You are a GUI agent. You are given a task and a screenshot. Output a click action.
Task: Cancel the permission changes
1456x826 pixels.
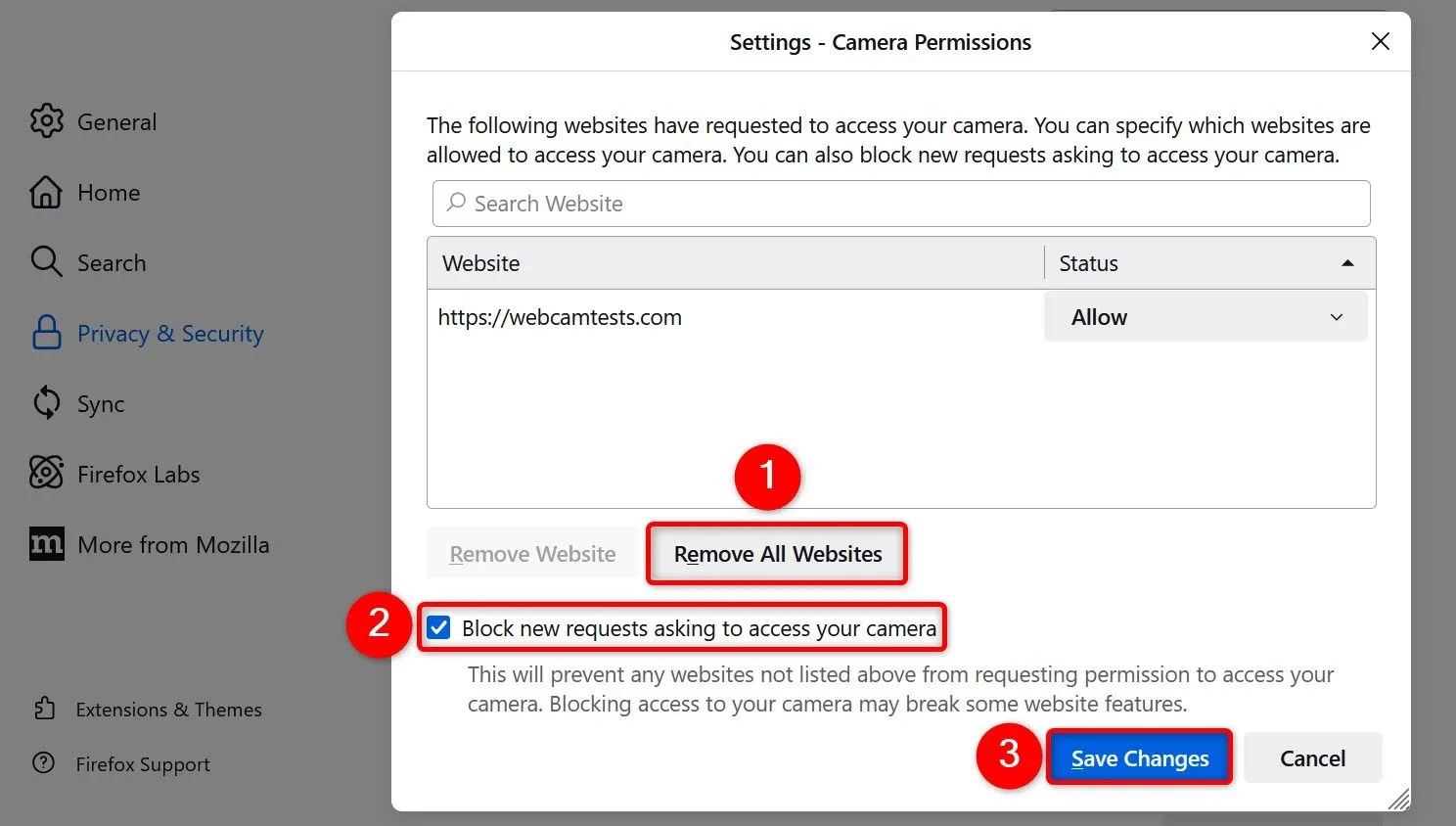point(1312,757)
